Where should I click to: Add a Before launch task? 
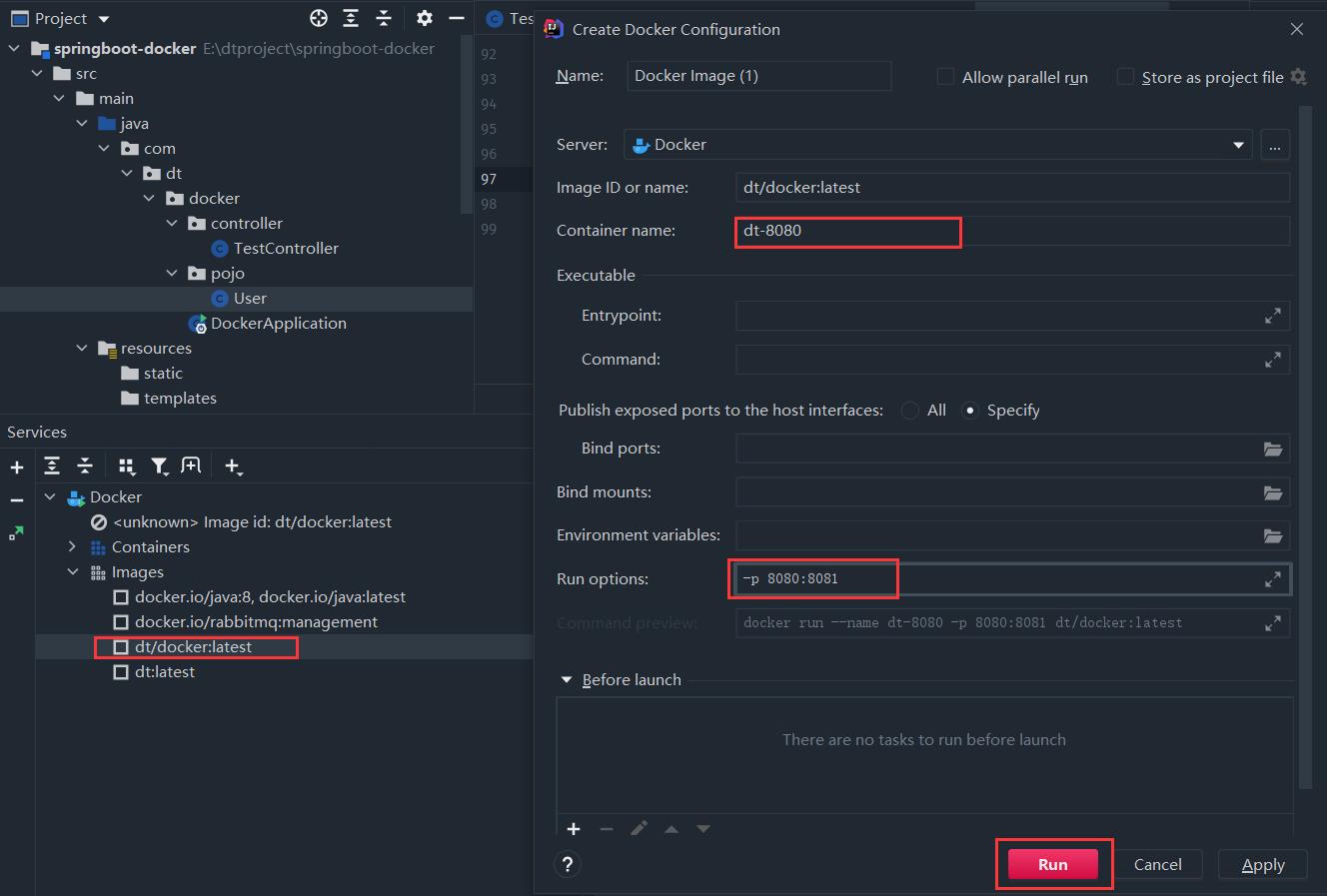tap(574, 829)
